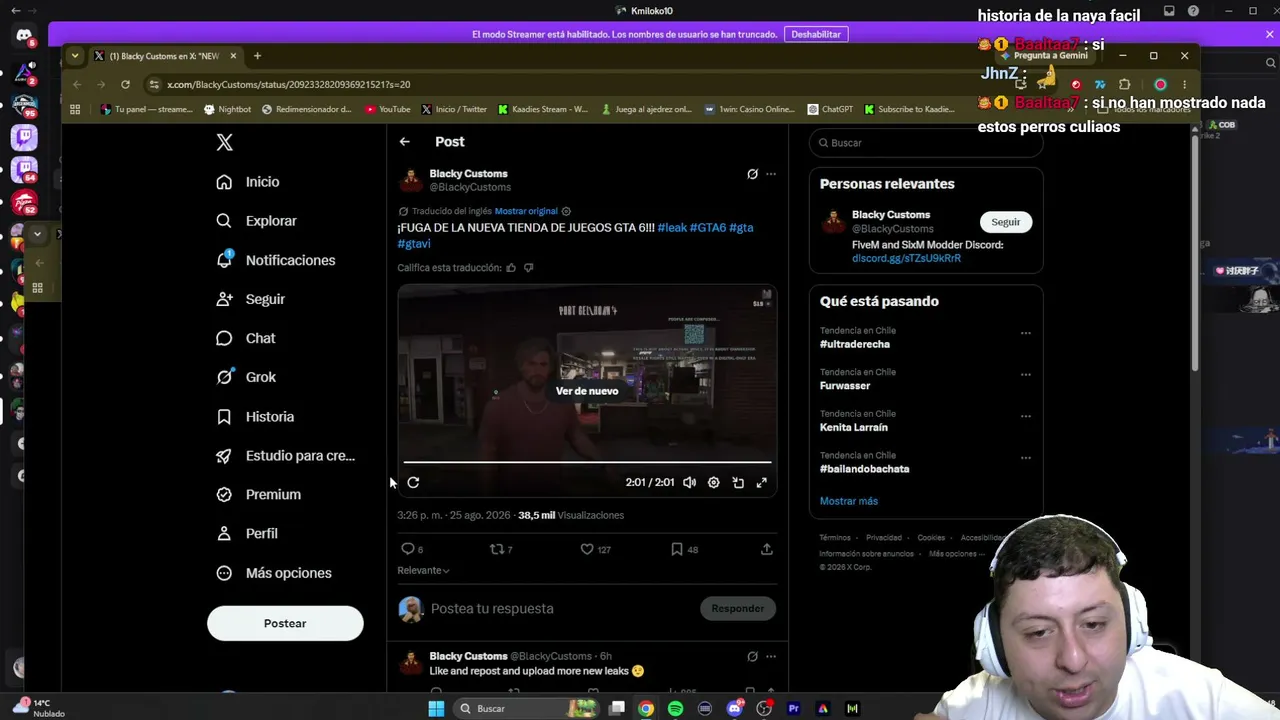Click the #GTA6 hashtag link

pos(708,228)
